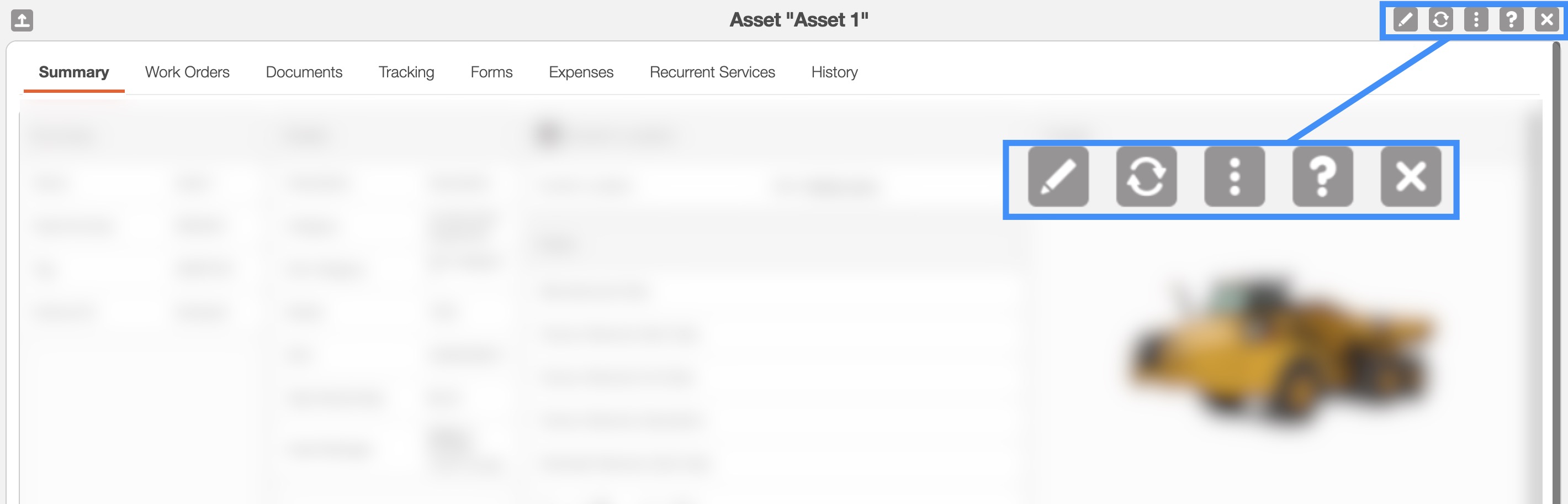Close the asset panel with the small header X
Image resolution: width=1568 pixels, height=504 pixels.
coord(1546,19)
